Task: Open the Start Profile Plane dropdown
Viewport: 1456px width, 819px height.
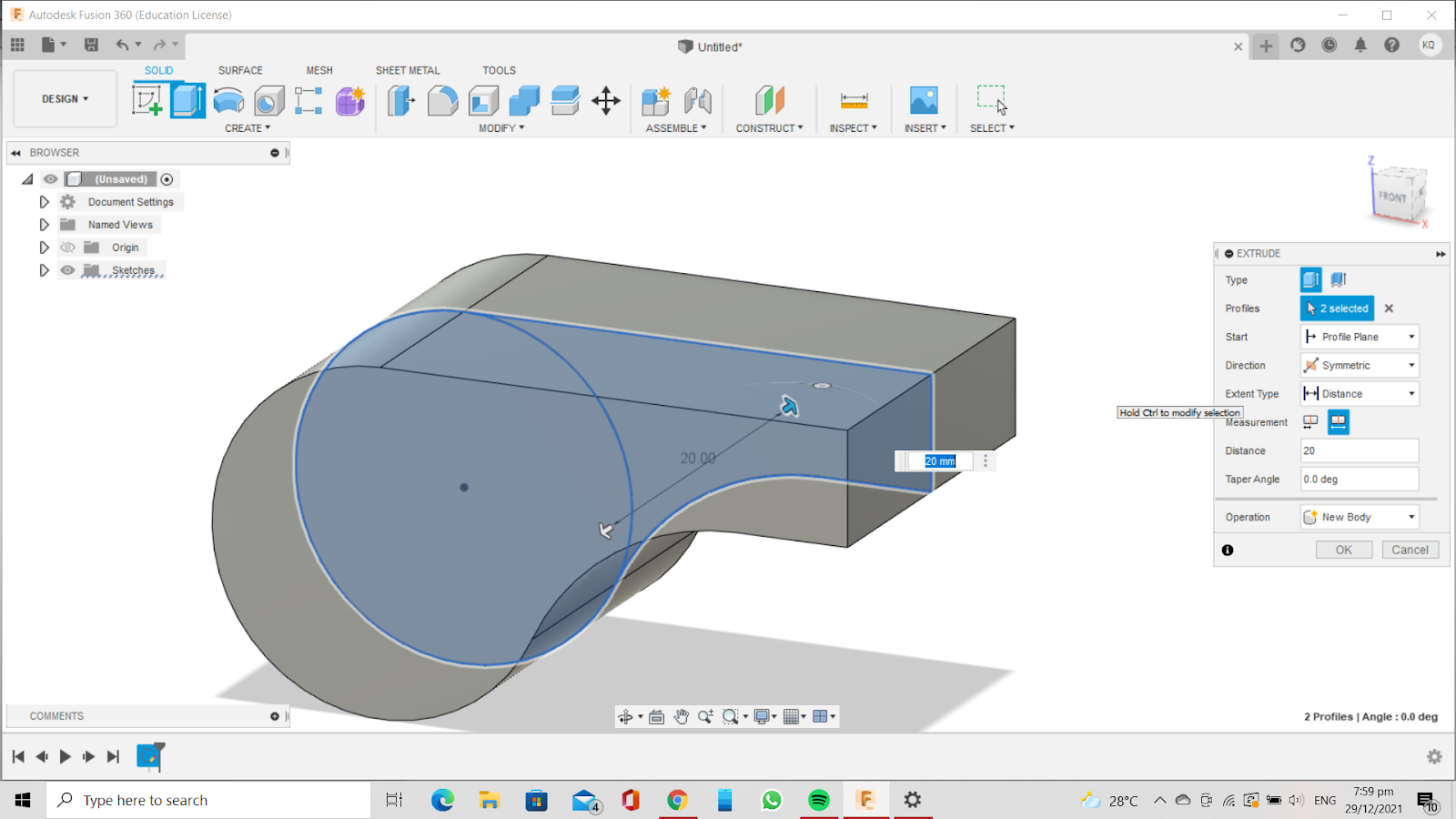Action: [x=1360, y=337]
